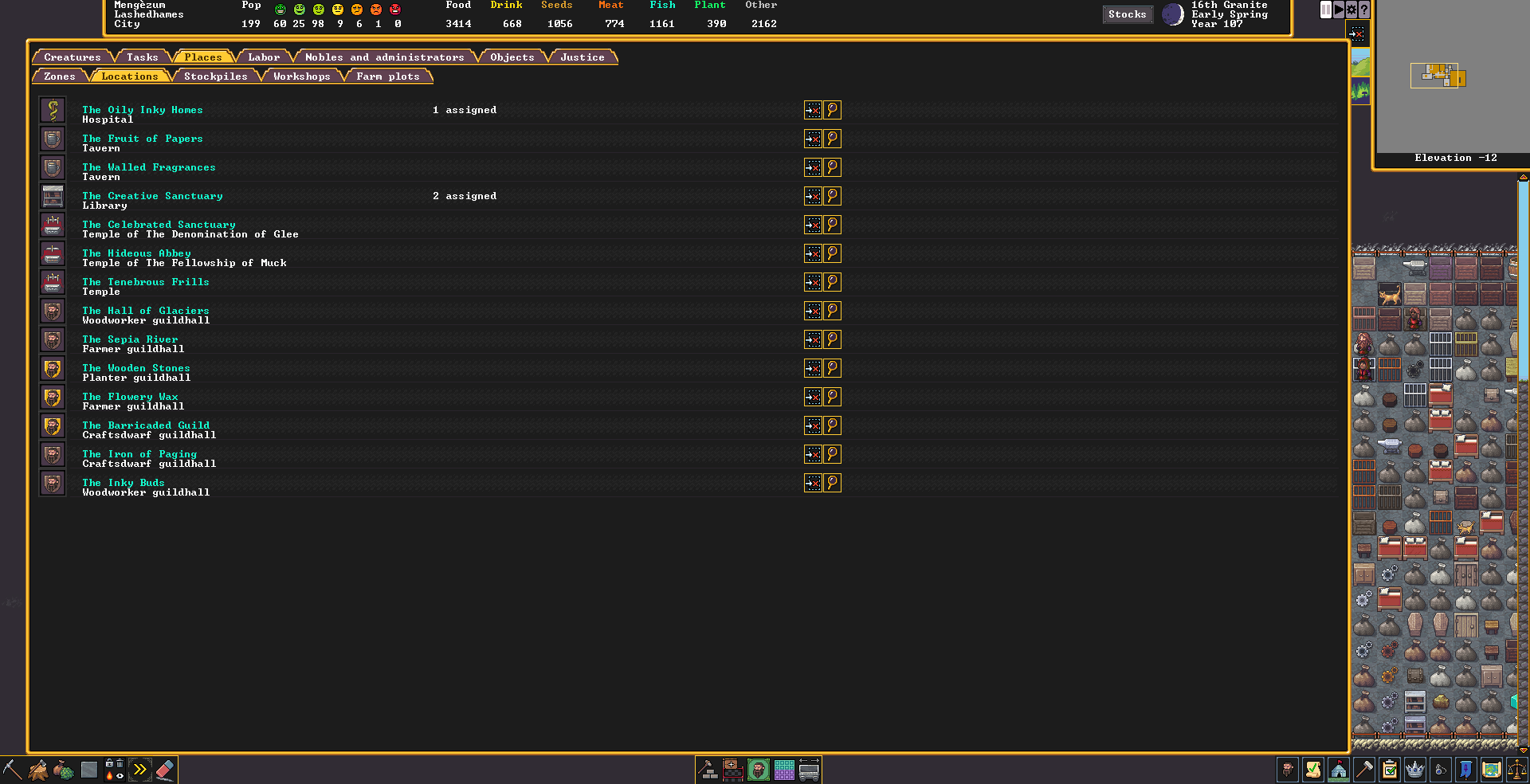Toggle the minimap recenter icon below pause
Image resolution: width=1530 pixels, height=784 pixels.
tap(1357, 33)
